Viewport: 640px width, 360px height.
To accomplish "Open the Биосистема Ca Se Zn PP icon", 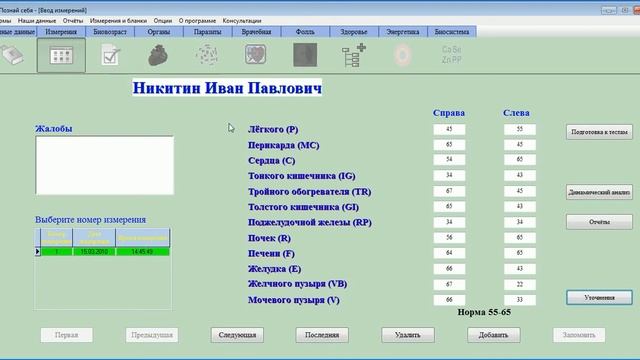I will (x=451, y=54).
